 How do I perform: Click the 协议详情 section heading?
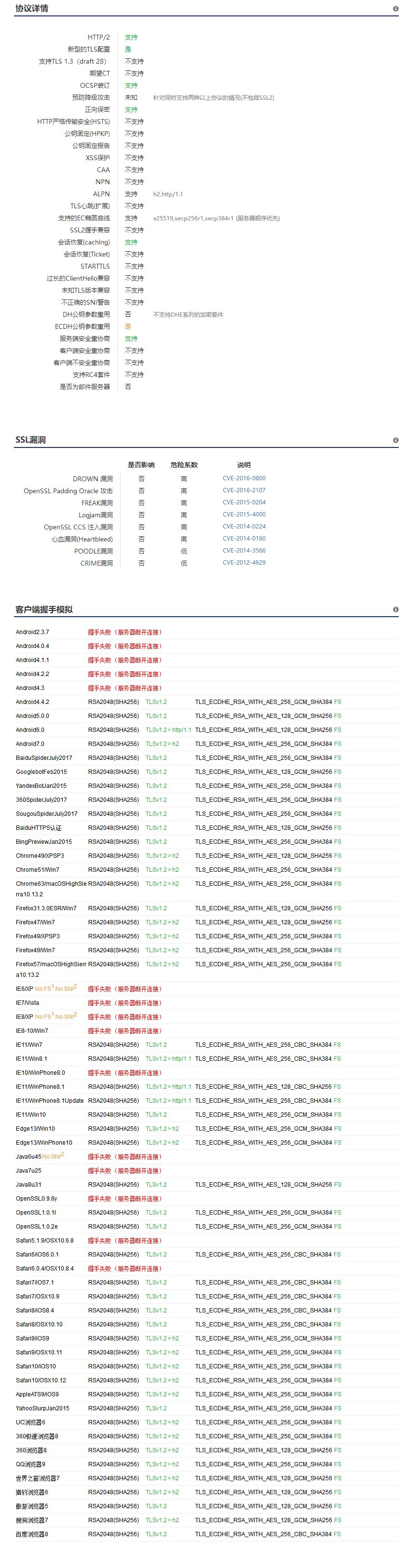click(x=32, y=9)
